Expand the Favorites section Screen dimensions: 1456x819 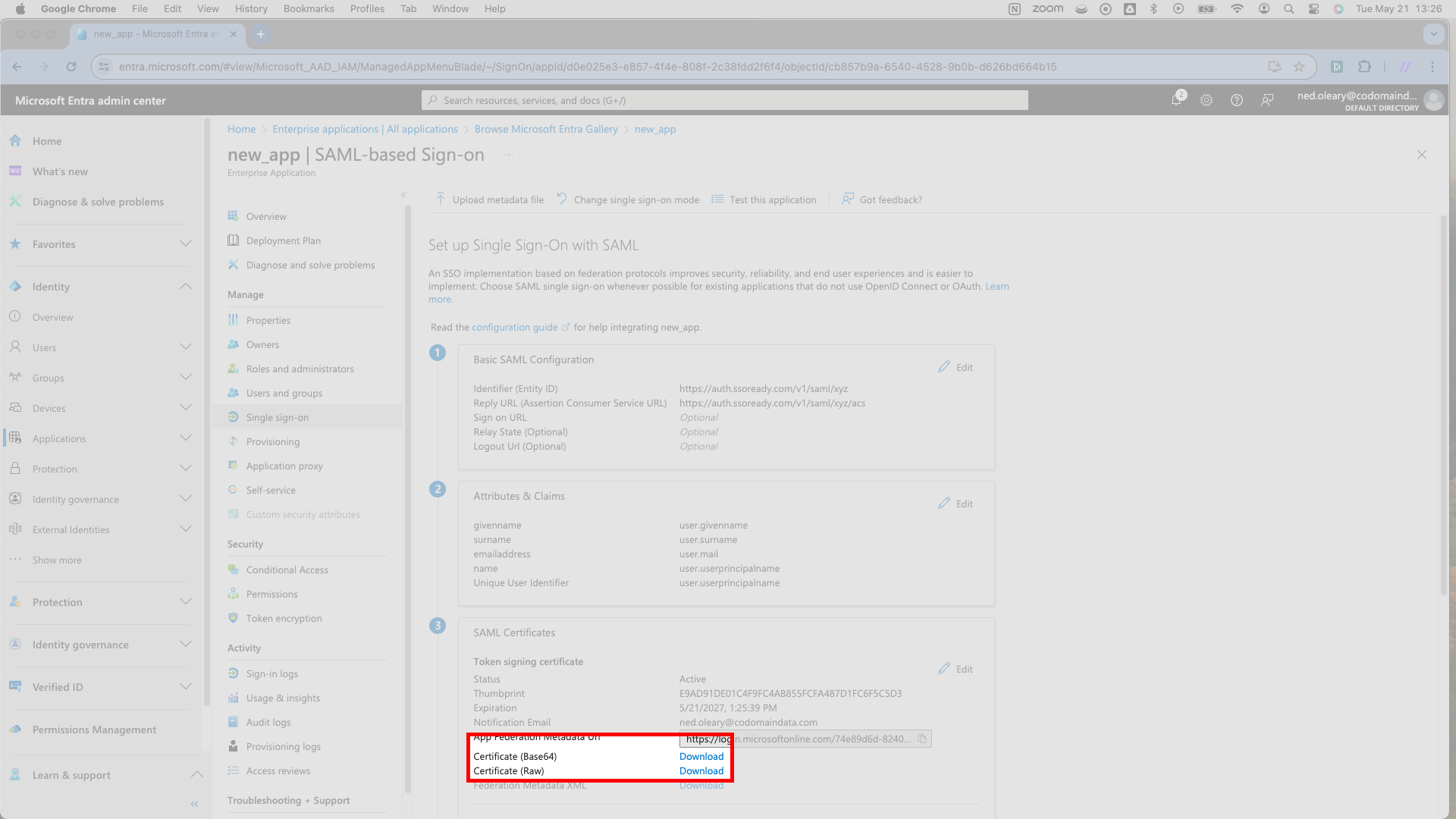tap(186, 244)
